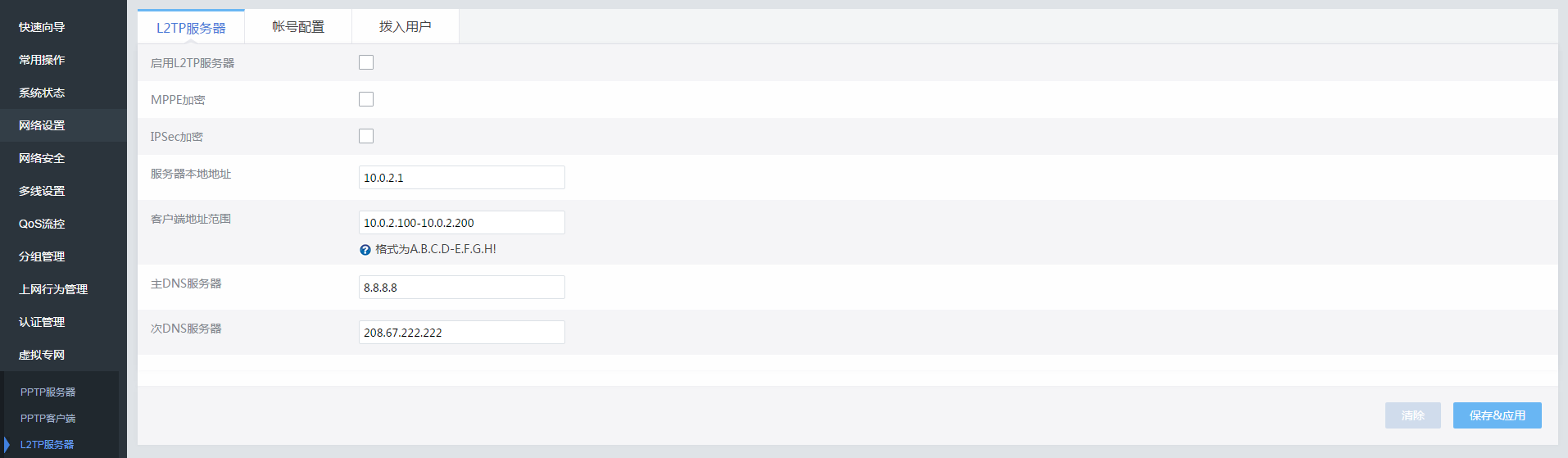Open the 拨入用户 tab

tap(405, 27)
